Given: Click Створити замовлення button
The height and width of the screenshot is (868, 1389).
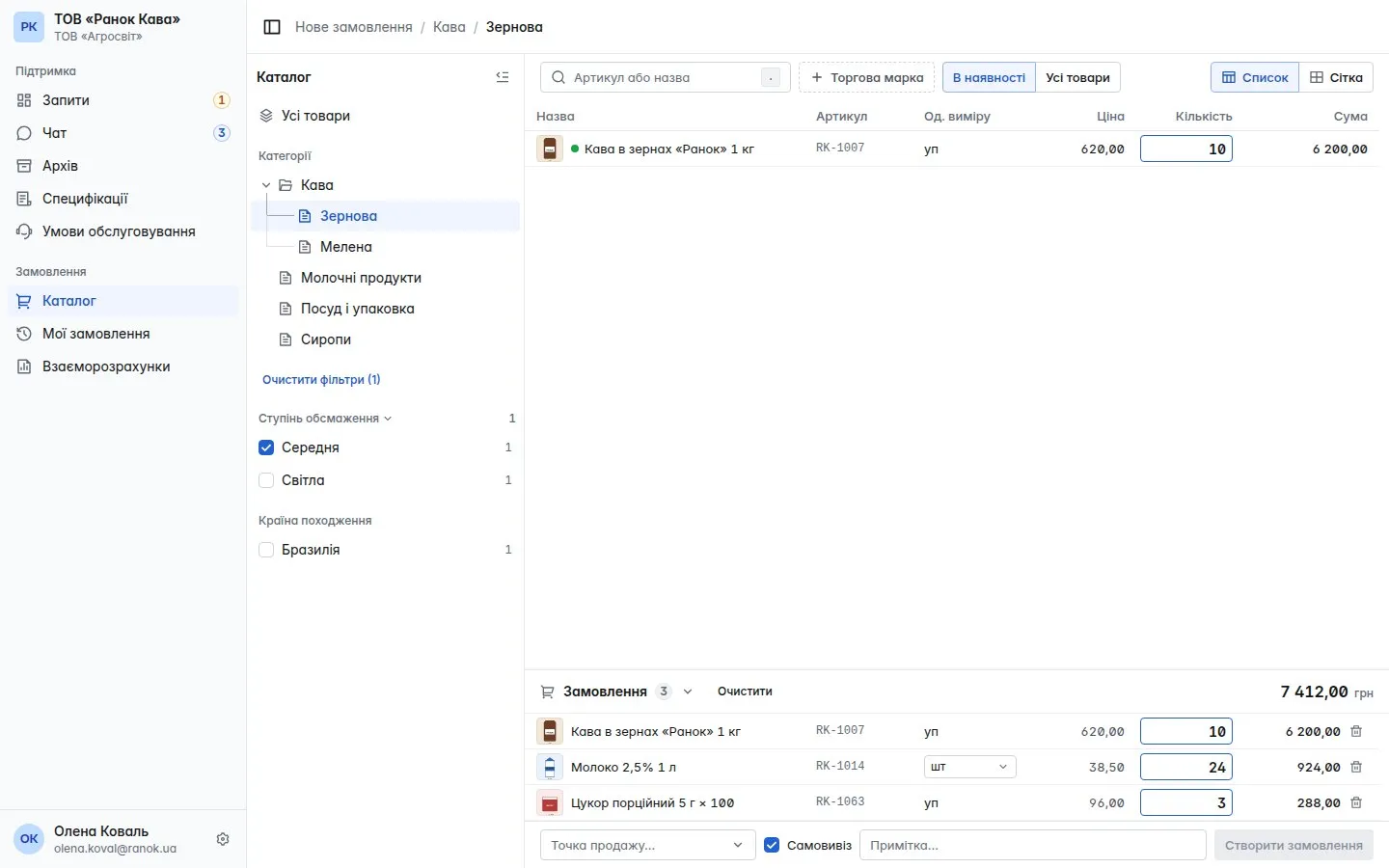Looking at the screenshot, I should tap(1294, 845).
